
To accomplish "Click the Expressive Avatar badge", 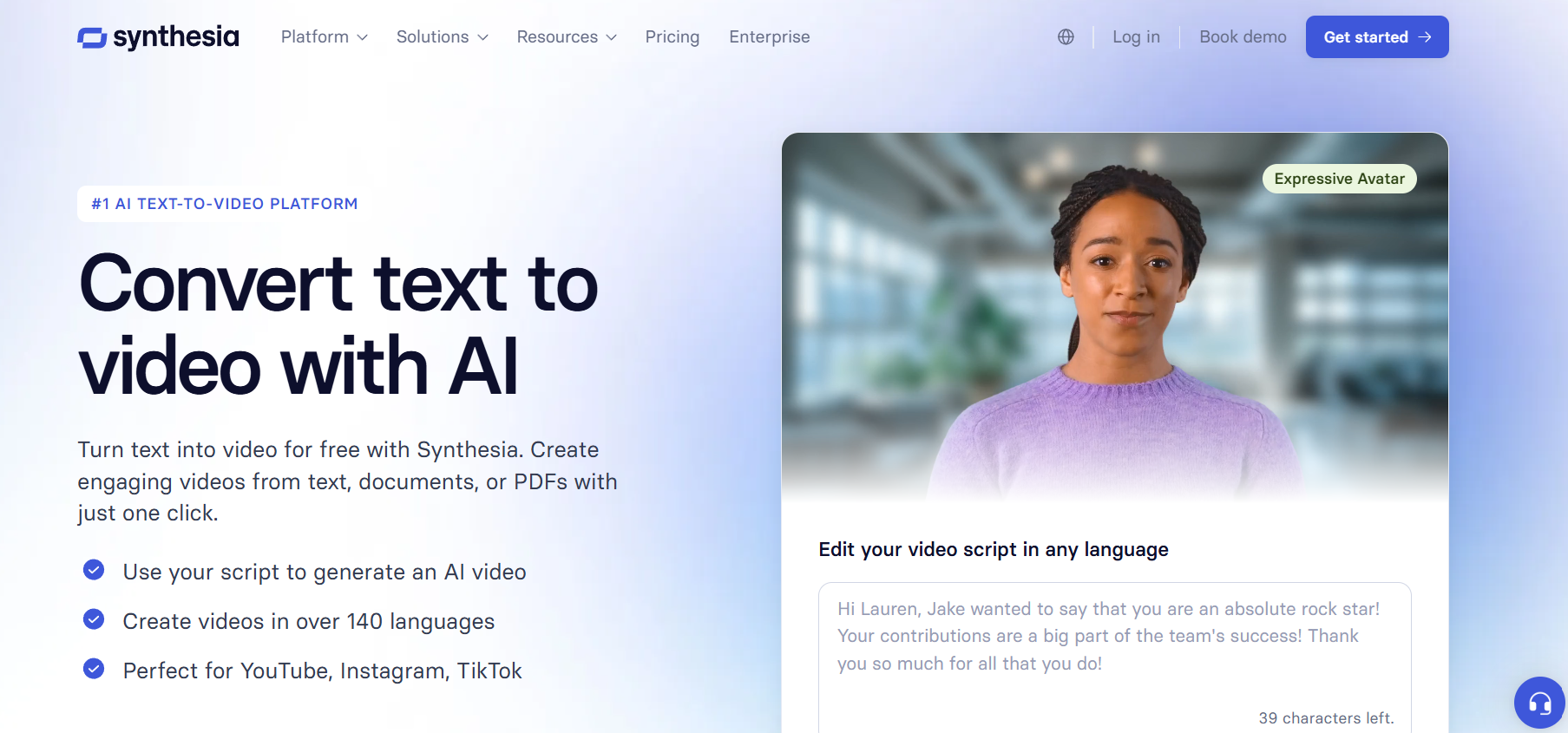I will tap(1339, 179).
